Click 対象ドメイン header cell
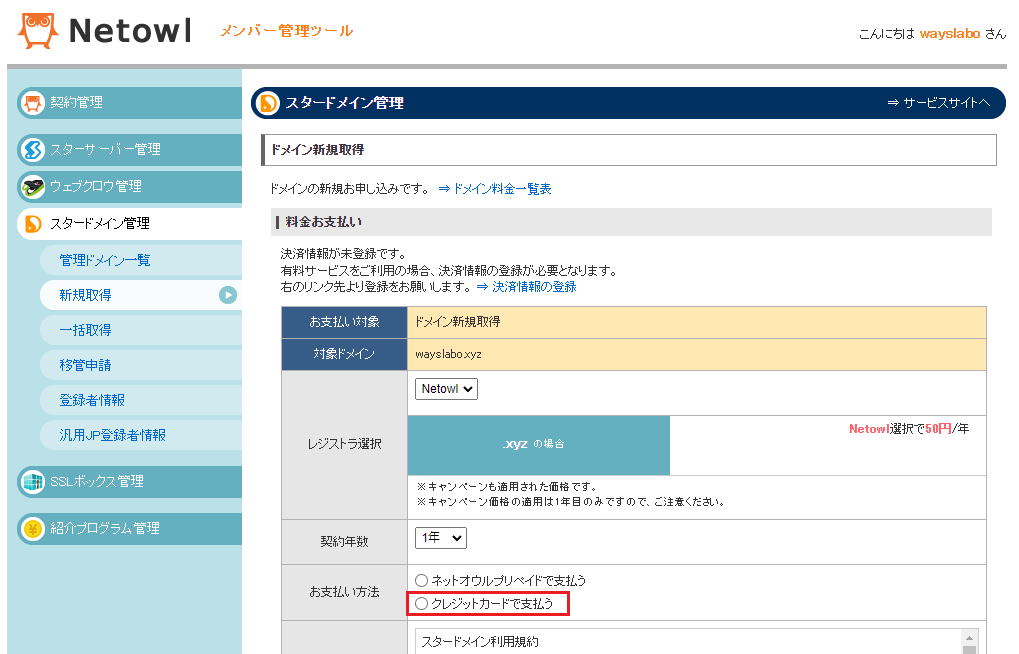This screenshot has width=1019, height=654. point(344,354)
